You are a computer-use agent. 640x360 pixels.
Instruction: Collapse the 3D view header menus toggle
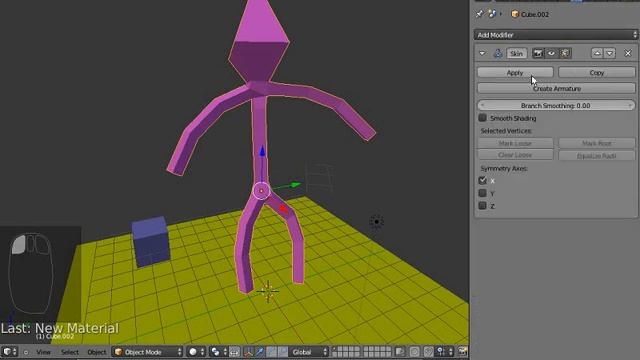click(x=26, y=352)
